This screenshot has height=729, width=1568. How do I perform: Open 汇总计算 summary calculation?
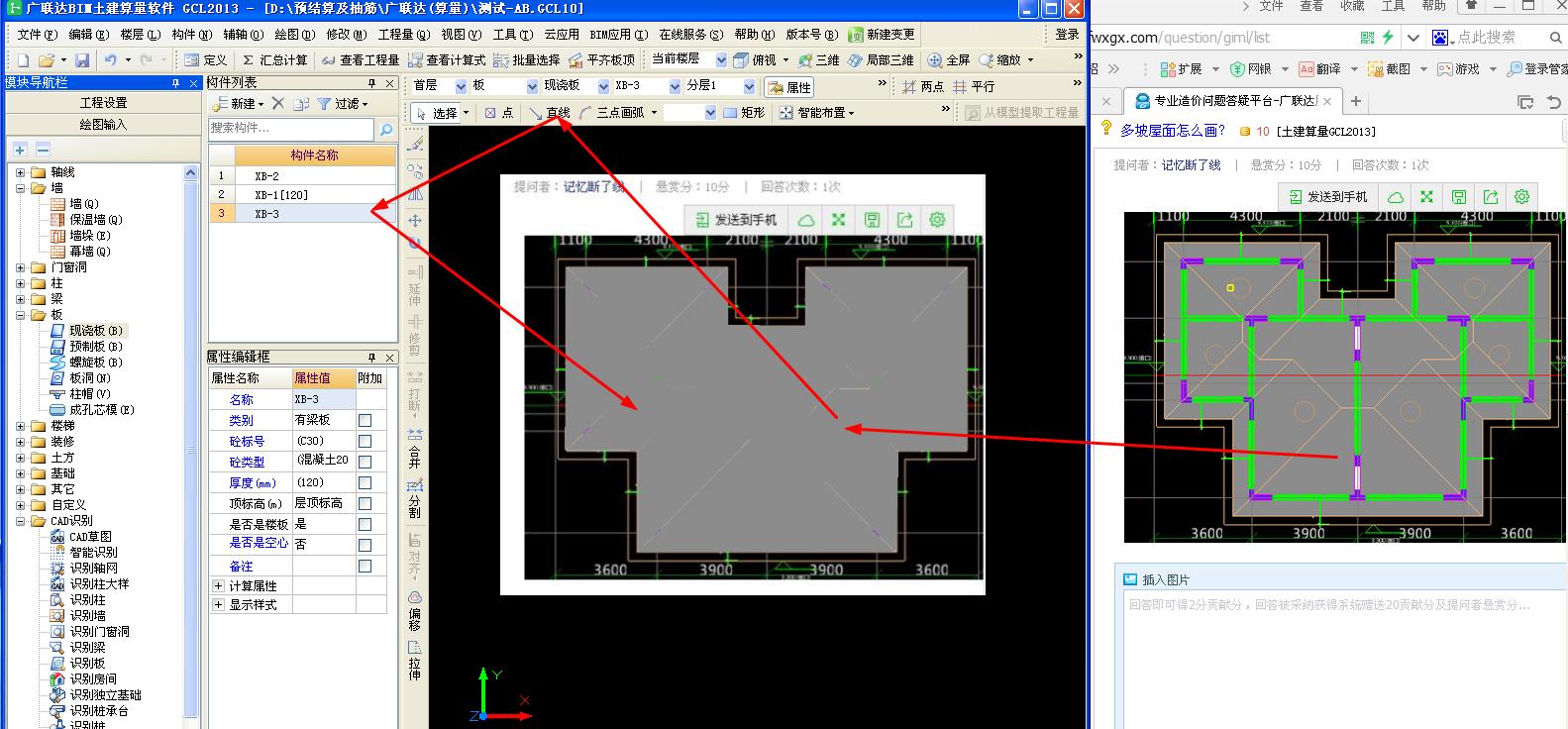tap(274, 60)
